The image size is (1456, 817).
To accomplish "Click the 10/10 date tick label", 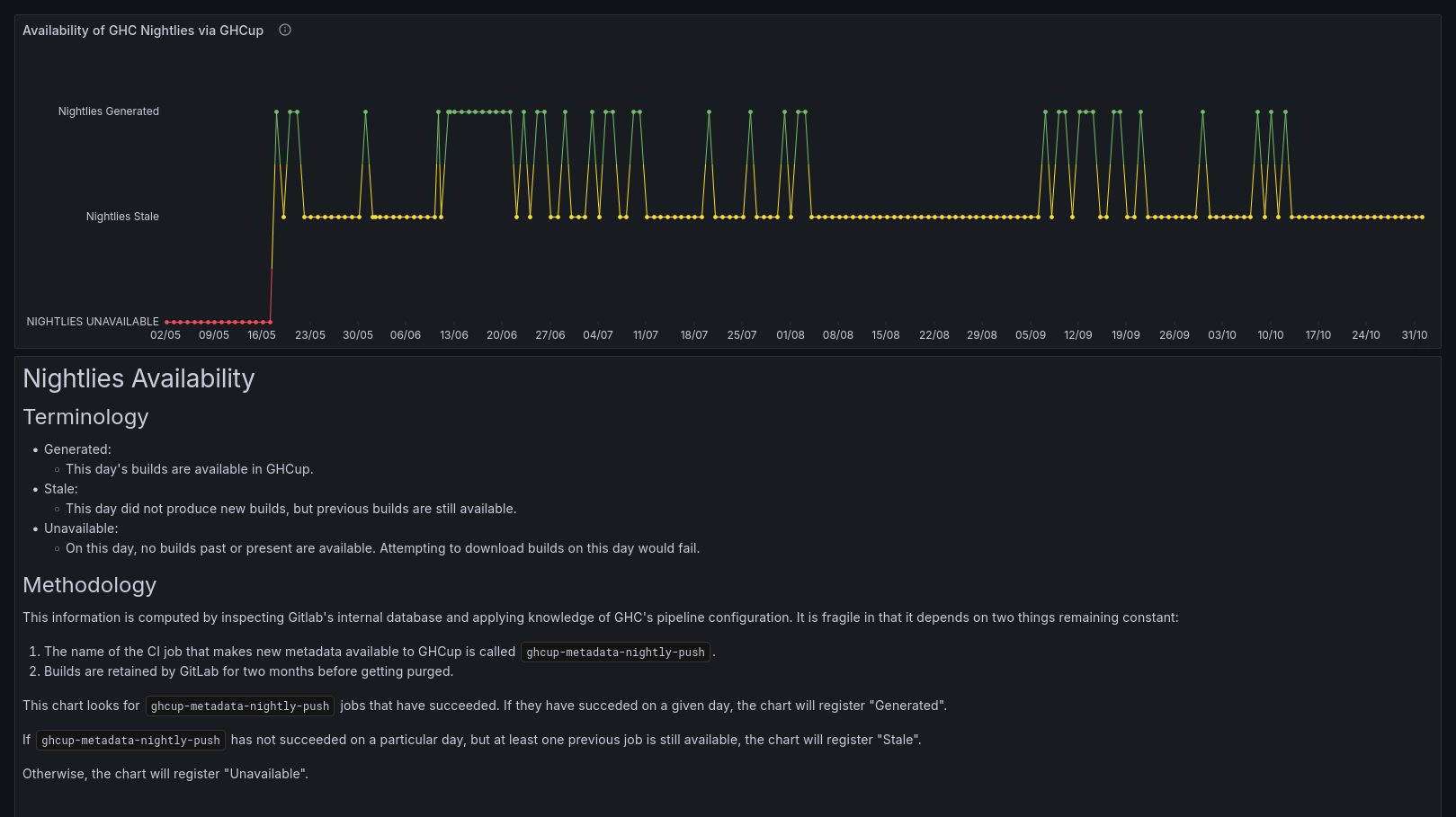I will tap(1271, 335).
